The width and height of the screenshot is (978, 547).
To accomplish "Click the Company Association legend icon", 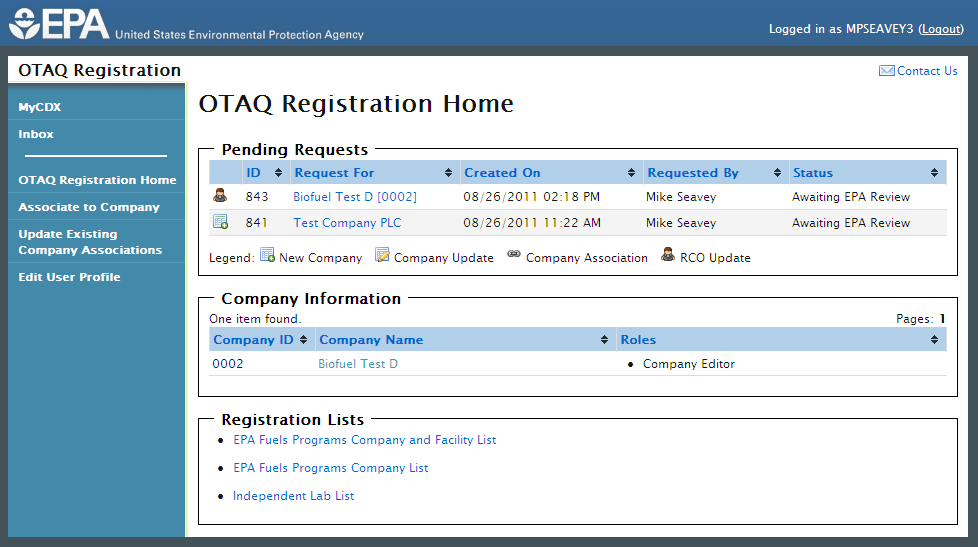I will click(513, 254).
